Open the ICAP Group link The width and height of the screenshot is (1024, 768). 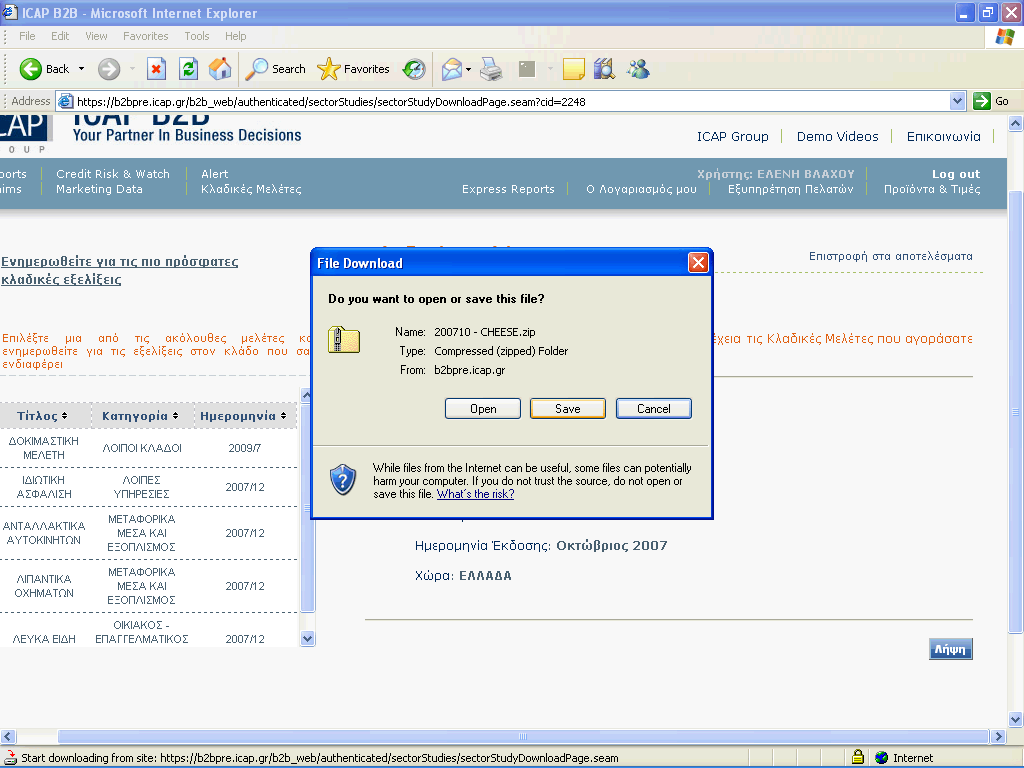point(732,136)
